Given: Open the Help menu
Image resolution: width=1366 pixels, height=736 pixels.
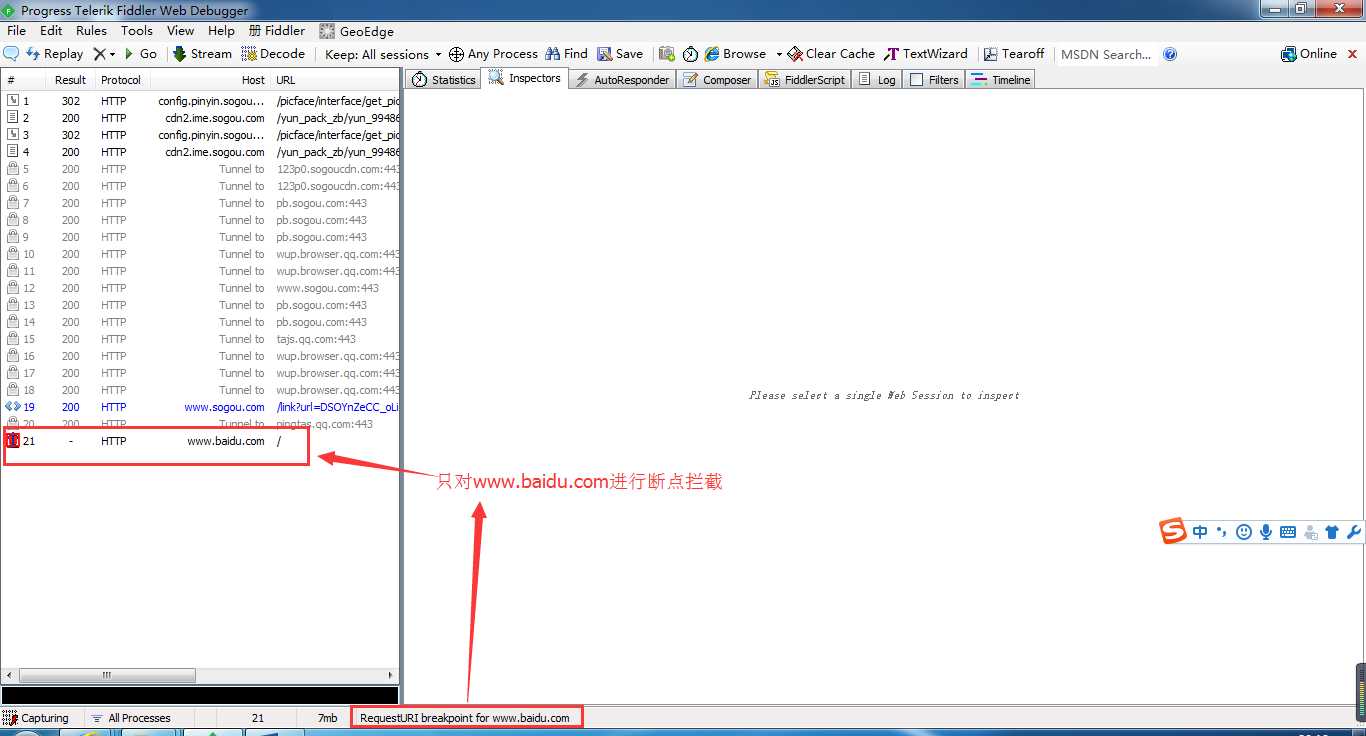Looking at the screenshot, I should [221, 31].
